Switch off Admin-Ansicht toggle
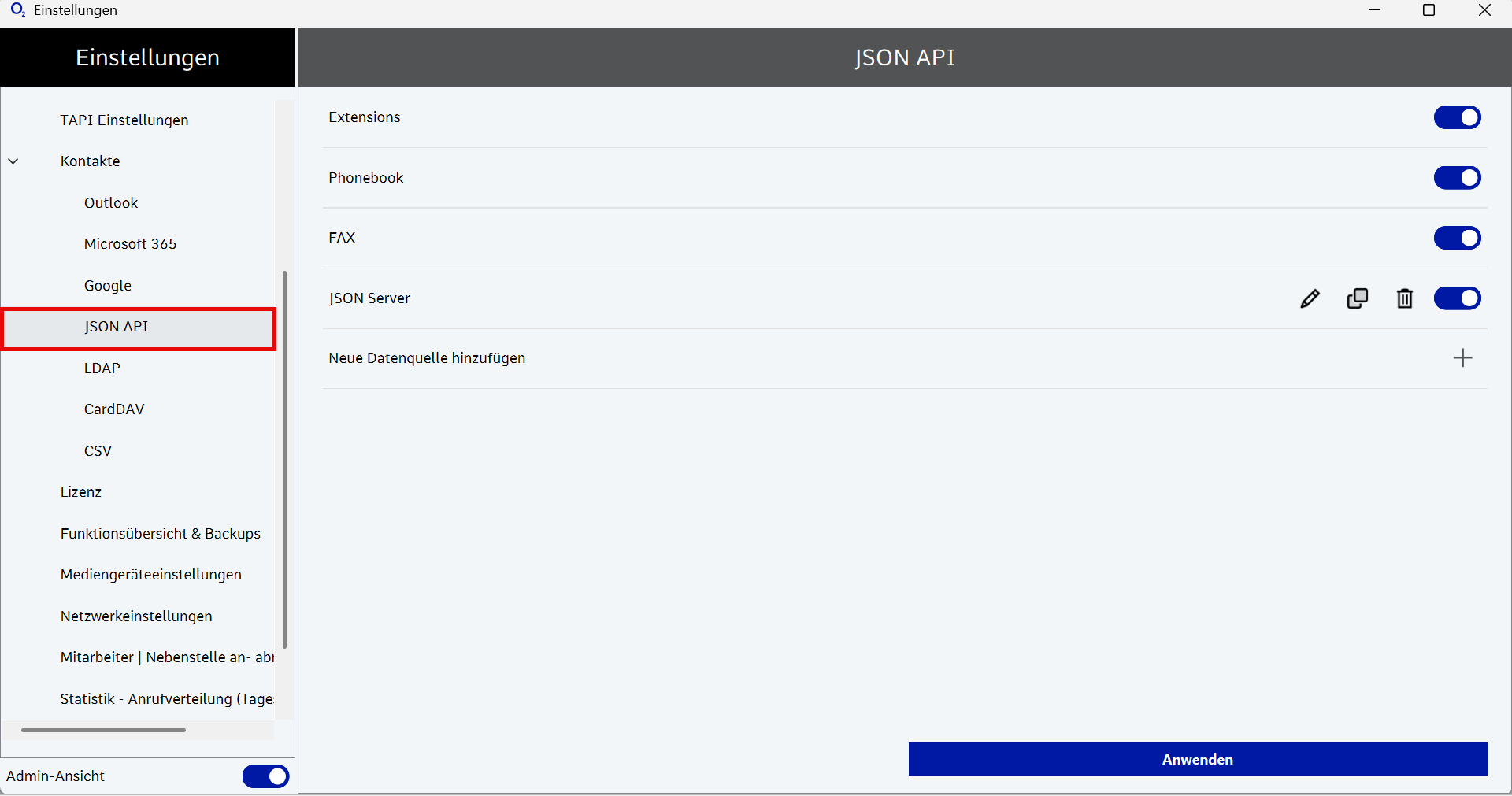The image size is (1512, 796). tap(265, 776)
